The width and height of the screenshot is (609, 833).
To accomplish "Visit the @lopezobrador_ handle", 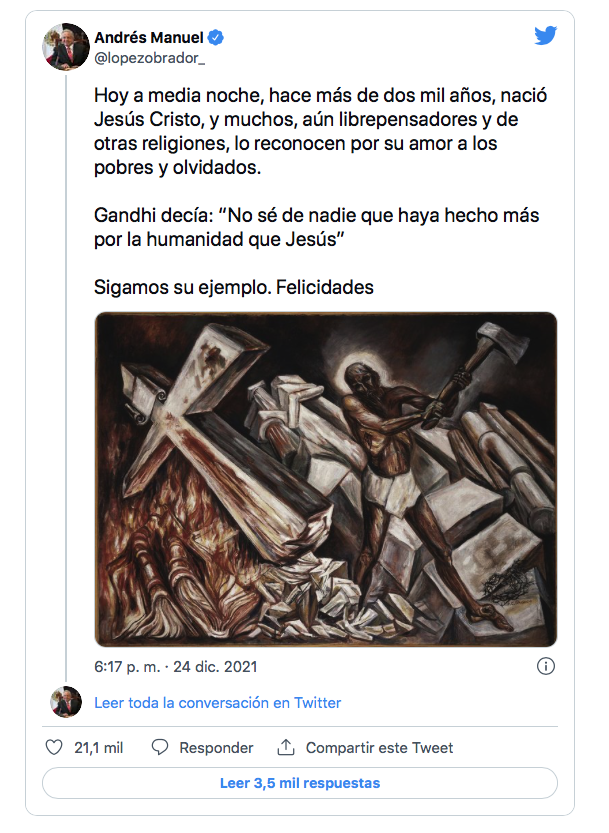I will click(149, 59).
